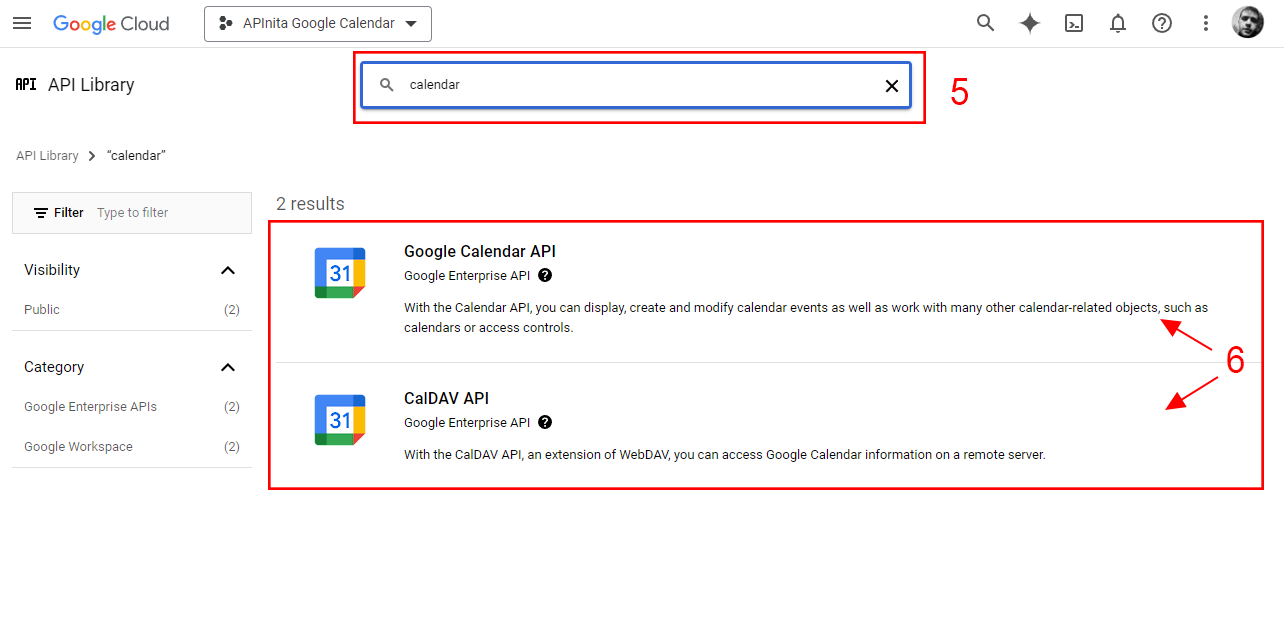Viewport: 1284px width, 621px height.
Task: Collapse the Visibility filter section
Action: 228,270
